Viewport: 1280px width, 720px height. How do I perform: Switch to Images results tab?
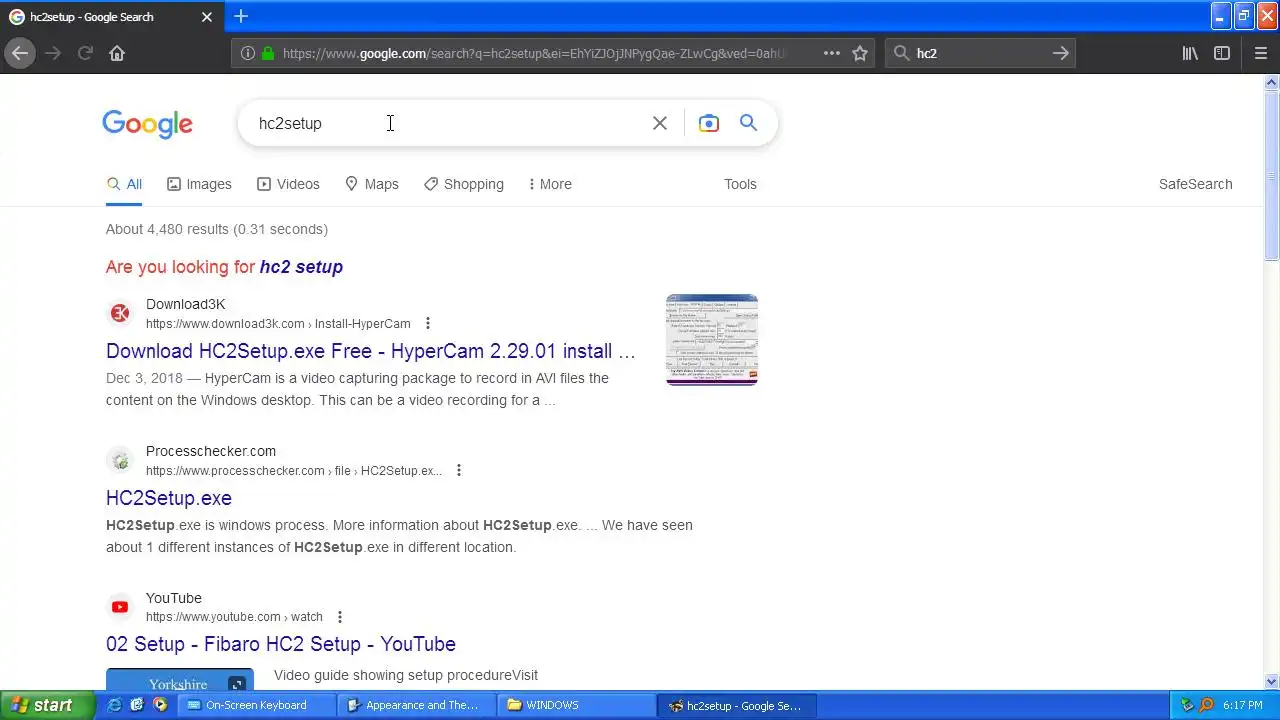[x=199, y=184]
